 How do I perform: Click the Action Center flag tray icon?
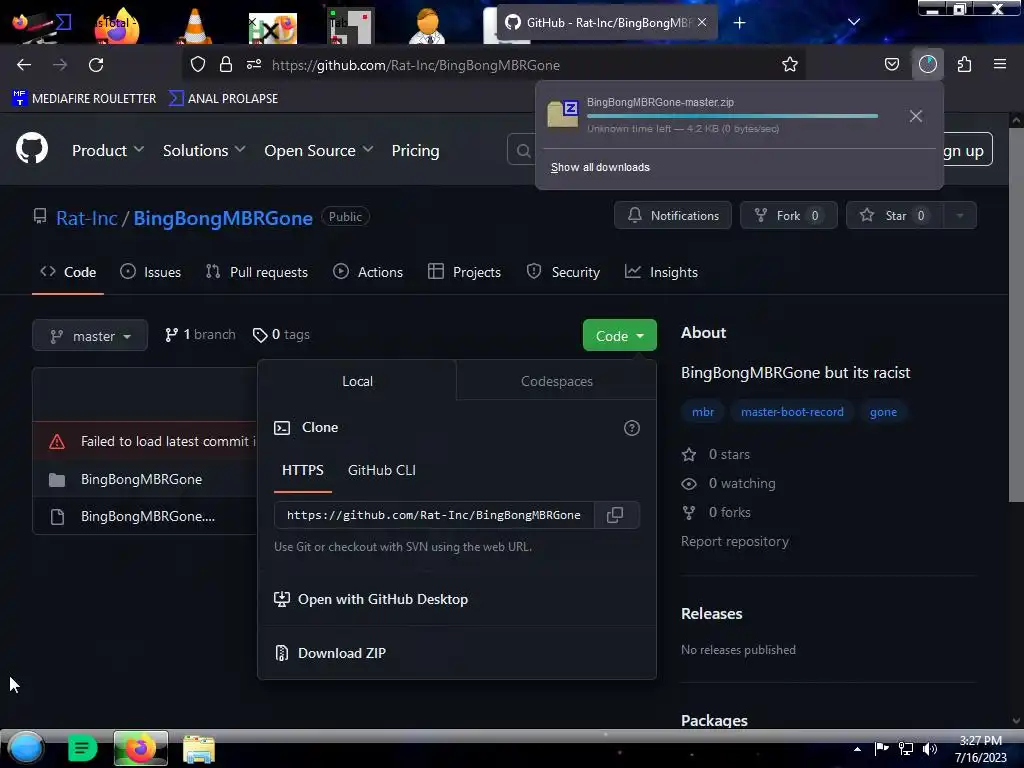882,749
